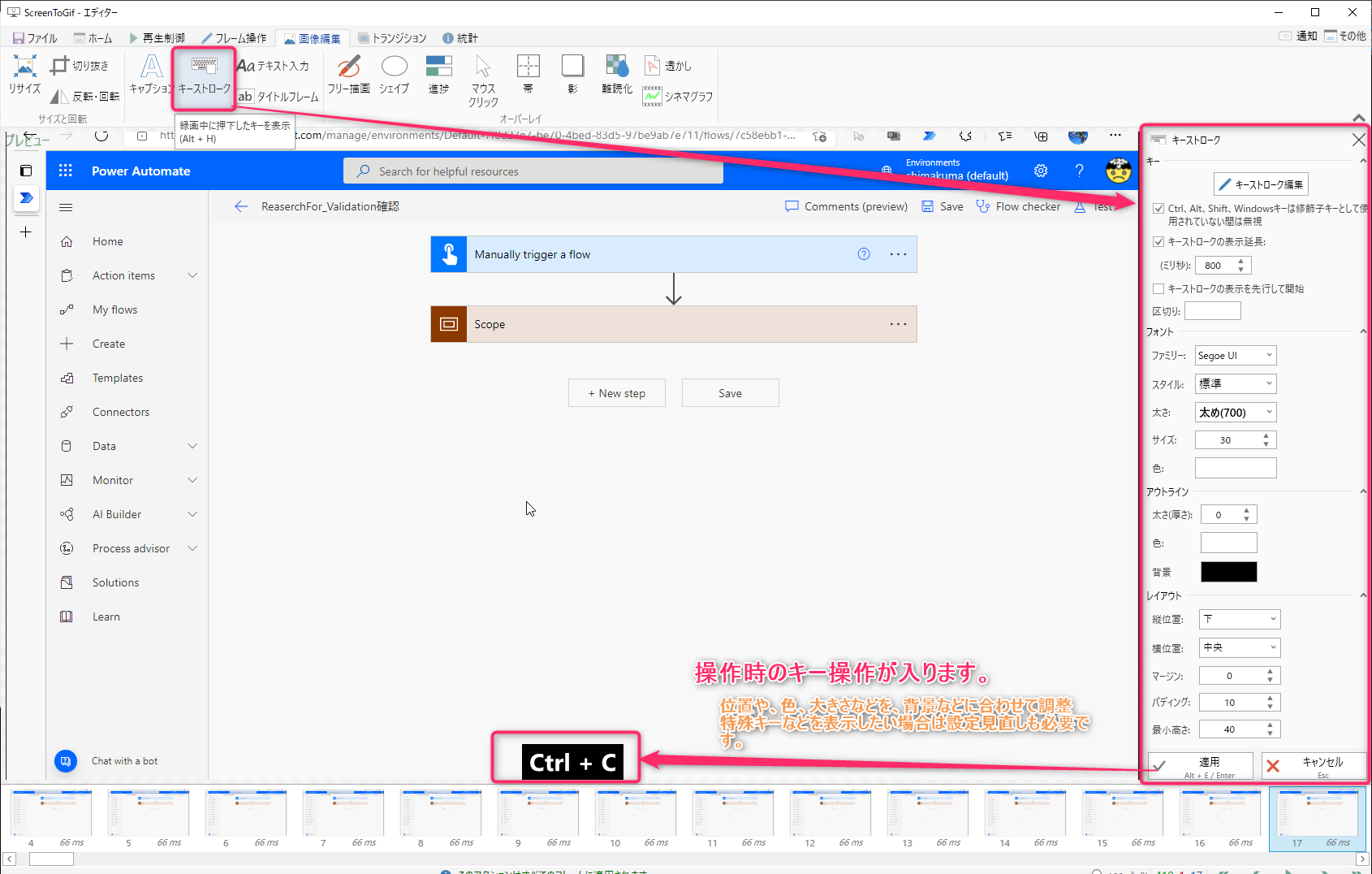
Task: Toggle the Power Automate hamburger navigation menu
Action: click(x=66, y=207)
